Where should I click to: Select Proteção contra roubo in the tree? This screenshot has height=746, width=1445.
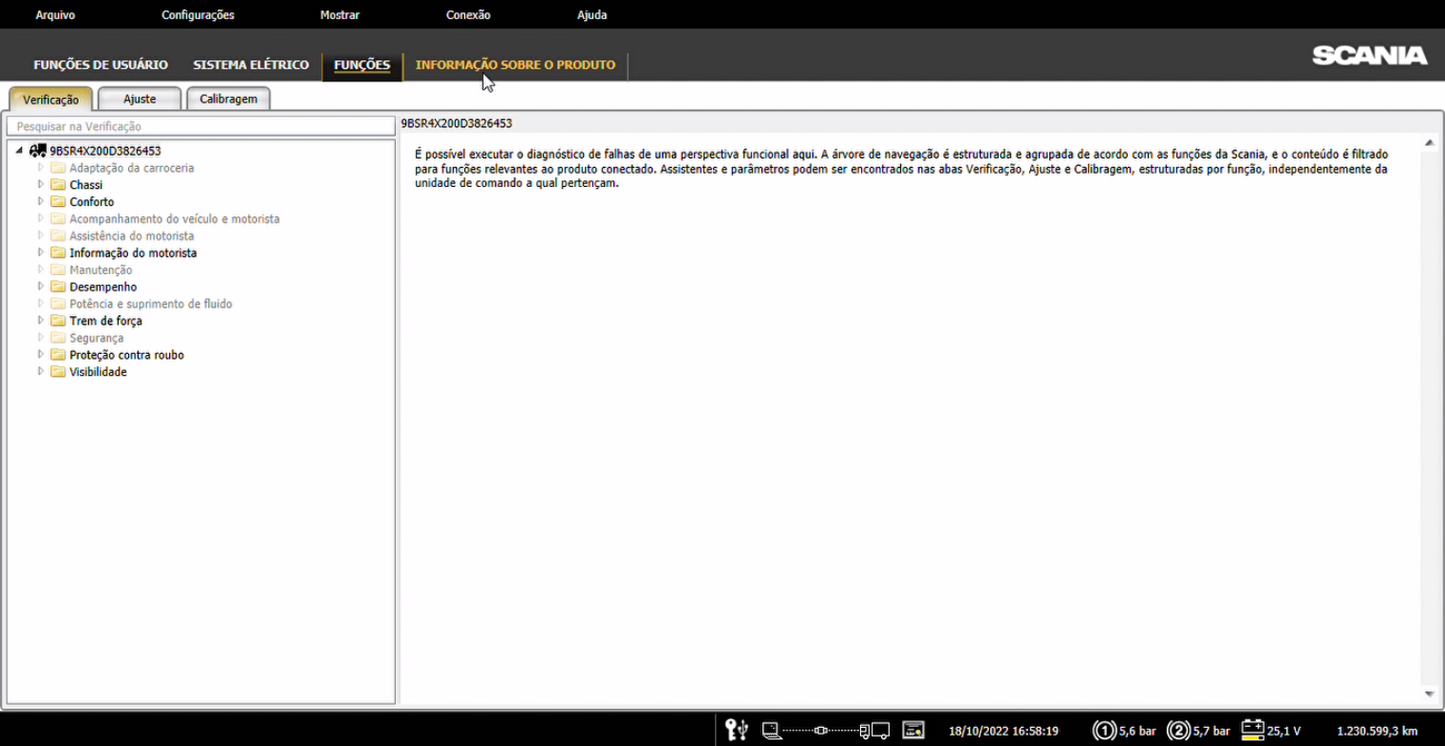126,355
